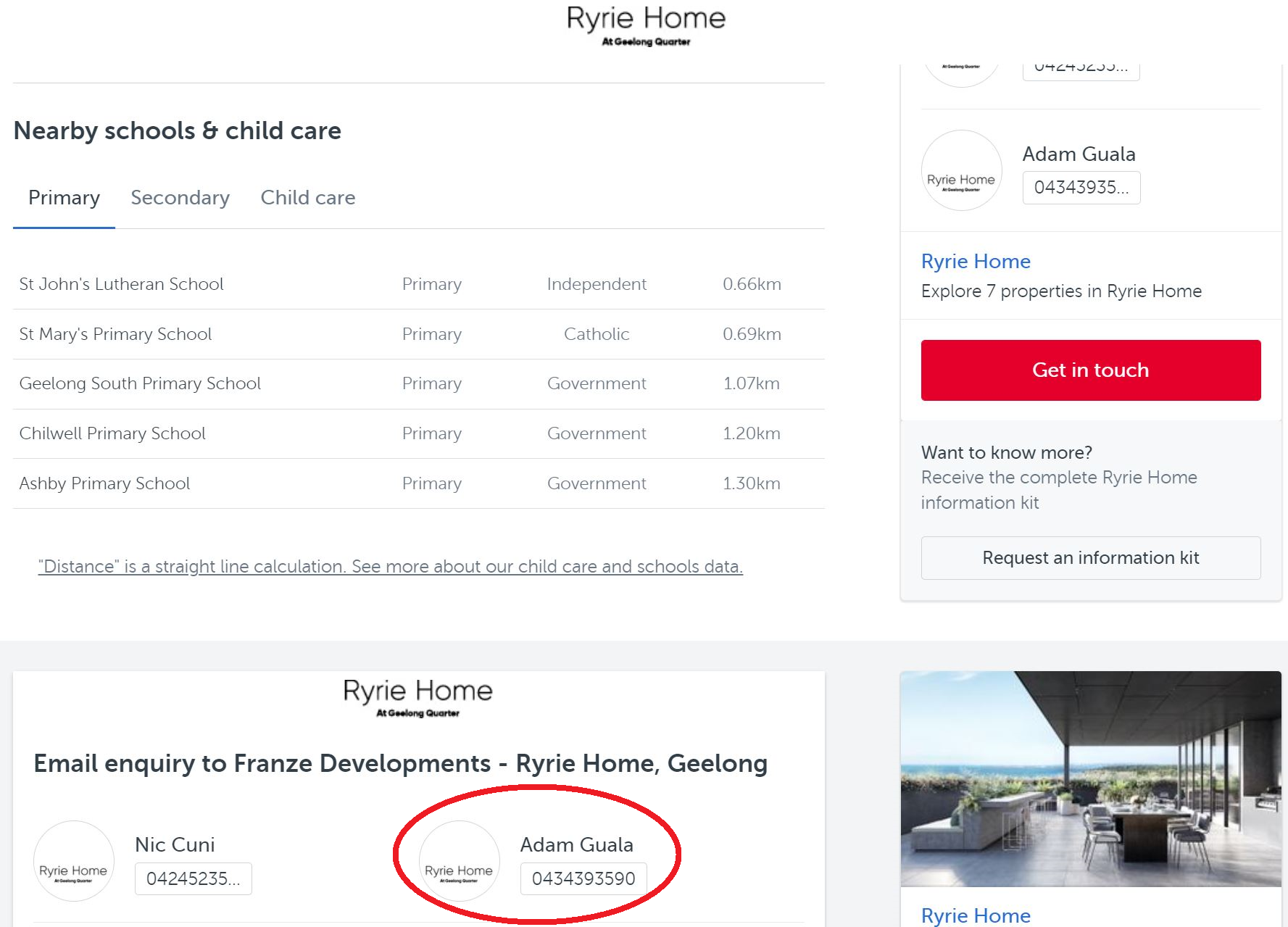Select Geelong South Primary School row
Image resolution: width=1288 pixels, height=927 pixels.
(x=140, y=383)
